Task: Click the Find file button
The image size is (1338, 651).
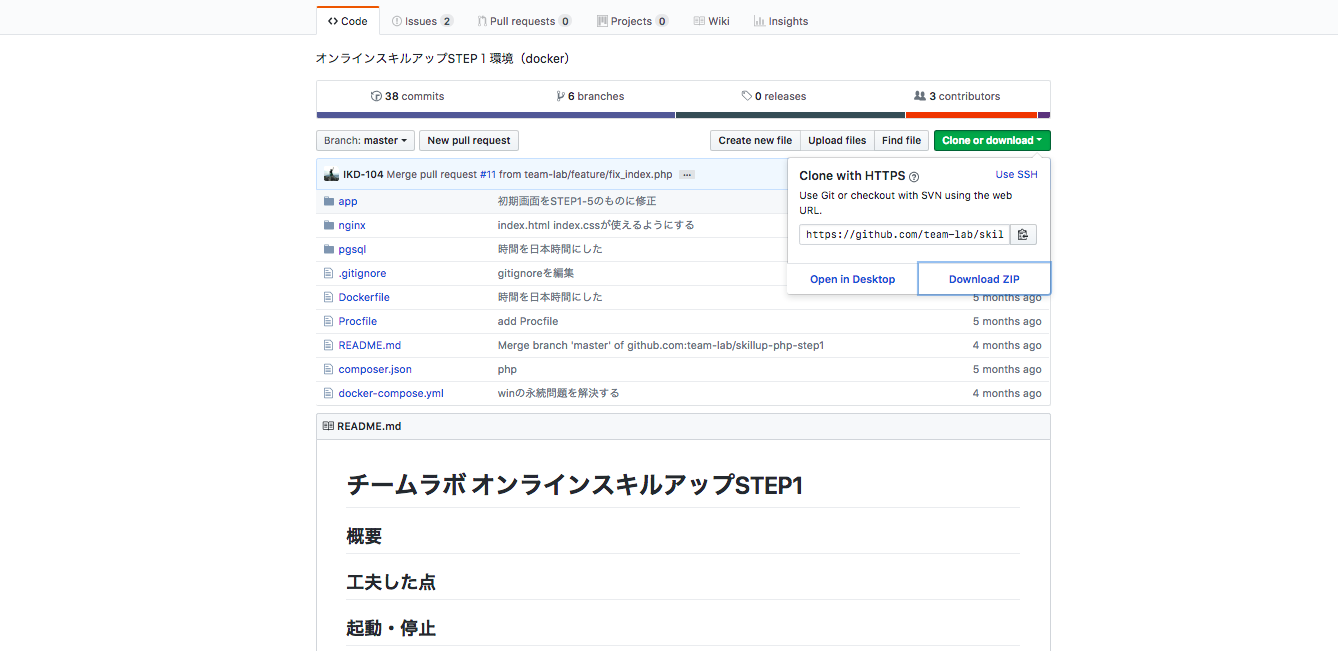Action: [901, 141]
